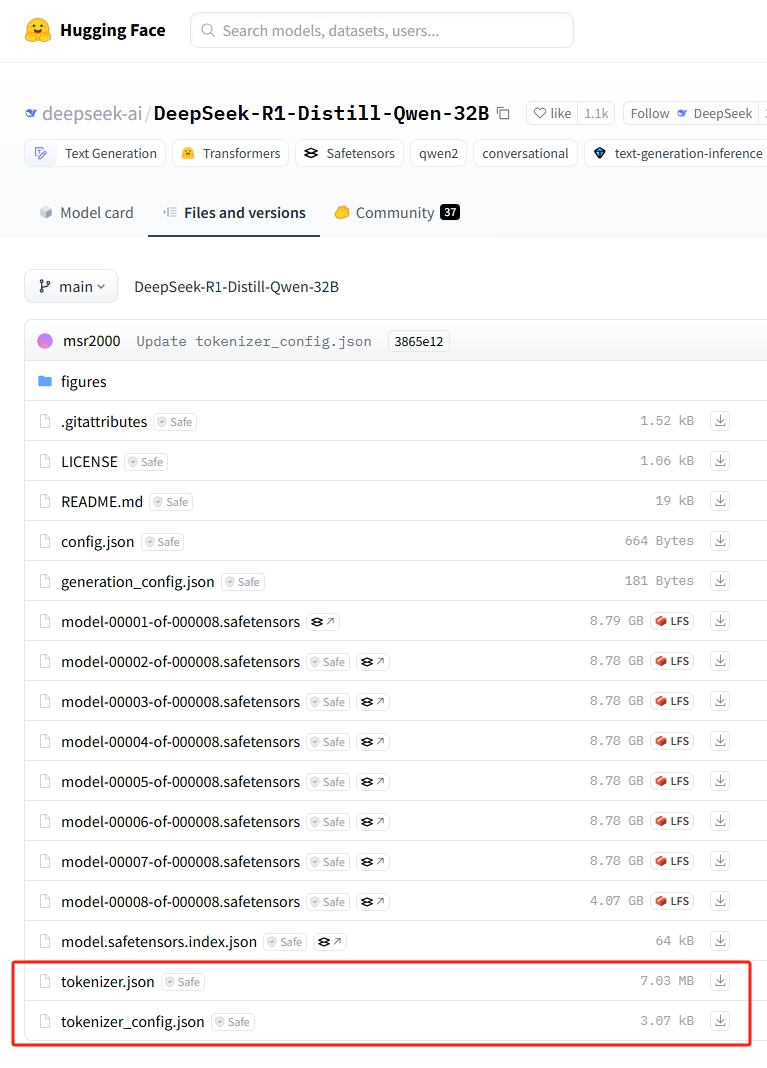Download model-00006-of-000008.safetensors

(x=720, y=821)
